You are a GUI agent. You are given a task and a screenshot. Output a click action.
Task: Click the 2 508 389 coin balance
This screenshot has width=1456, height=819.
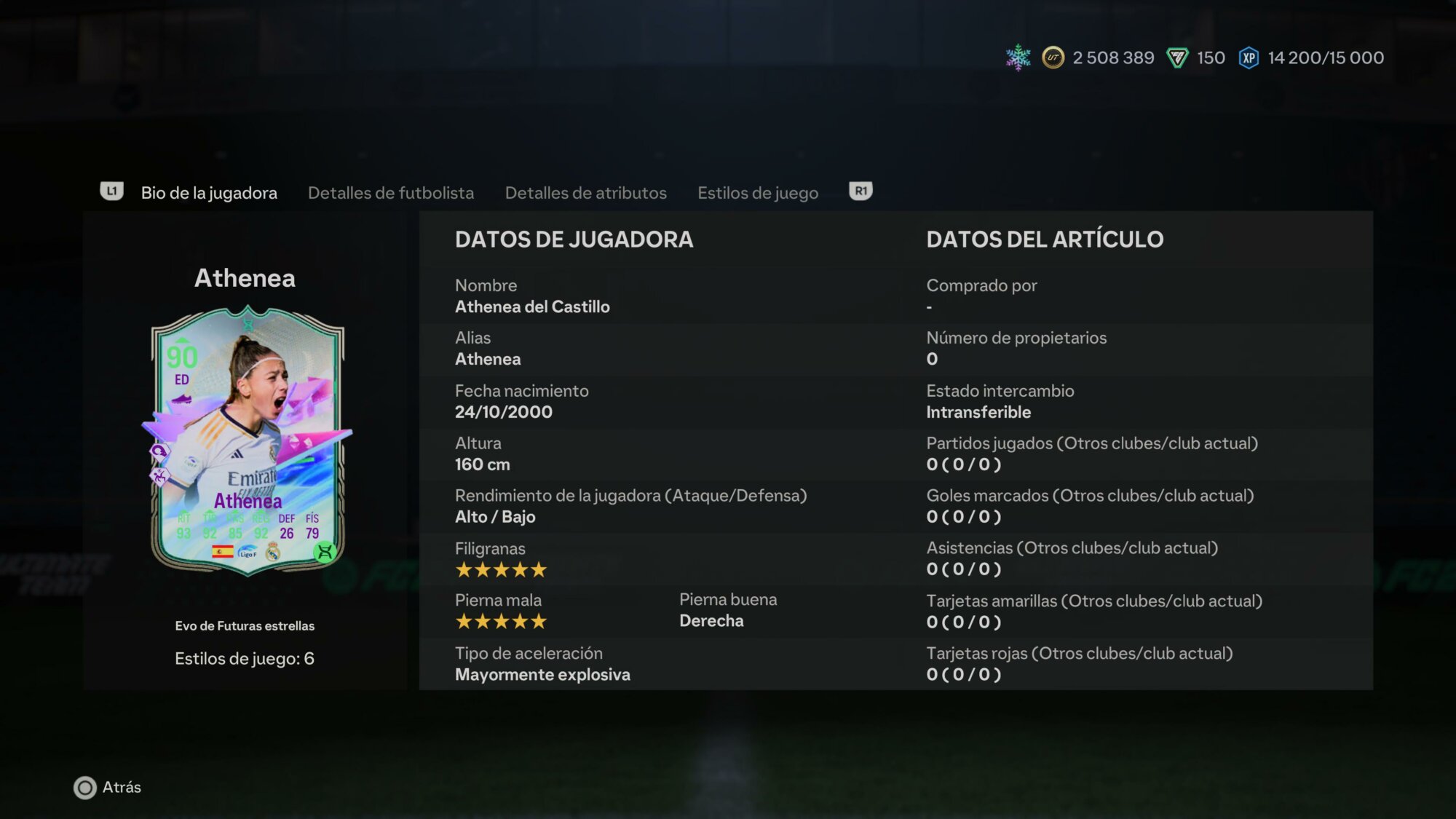[x=1113, y=58]
